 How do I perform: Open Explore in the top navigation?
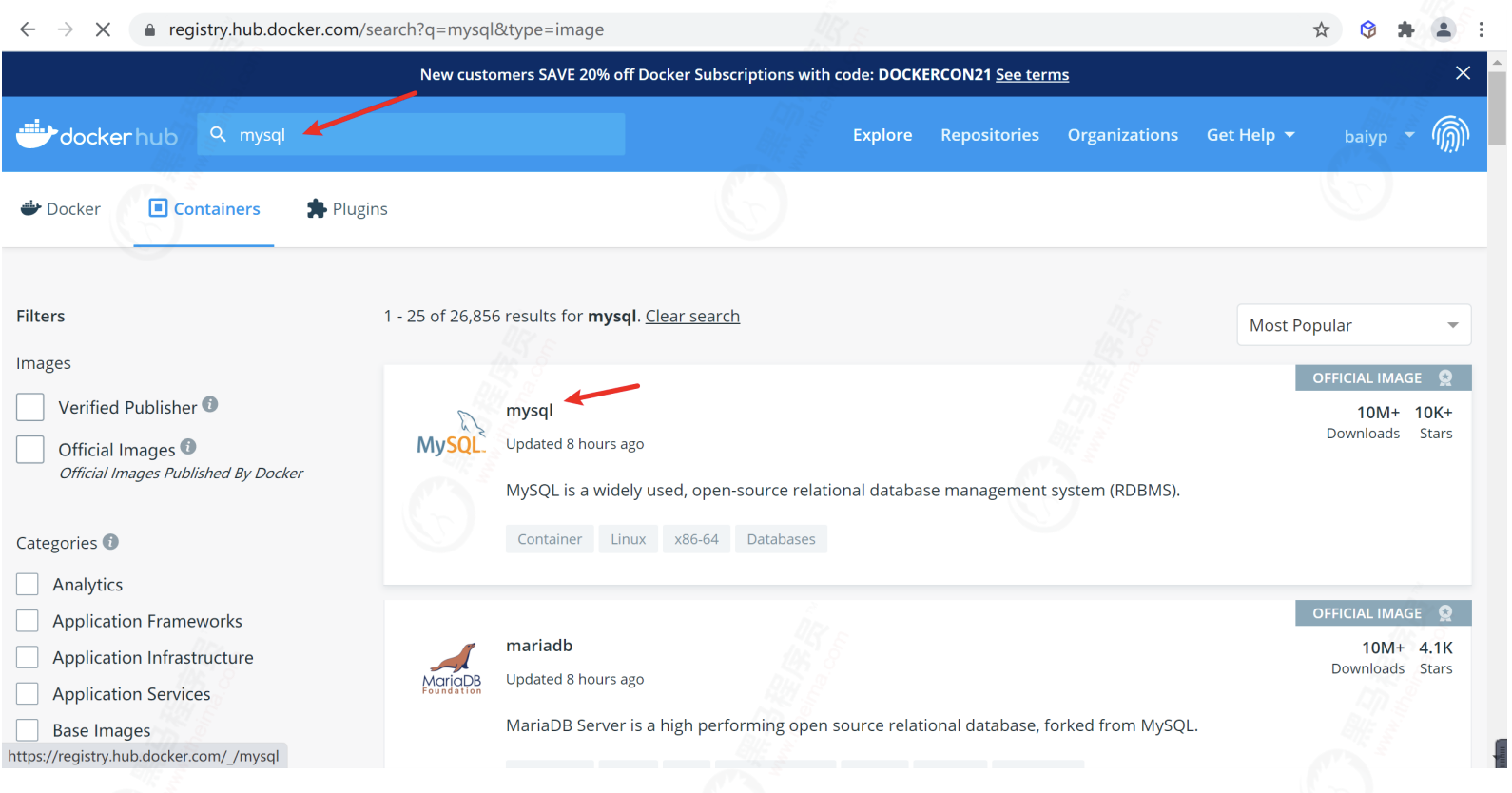coord(882,135)
